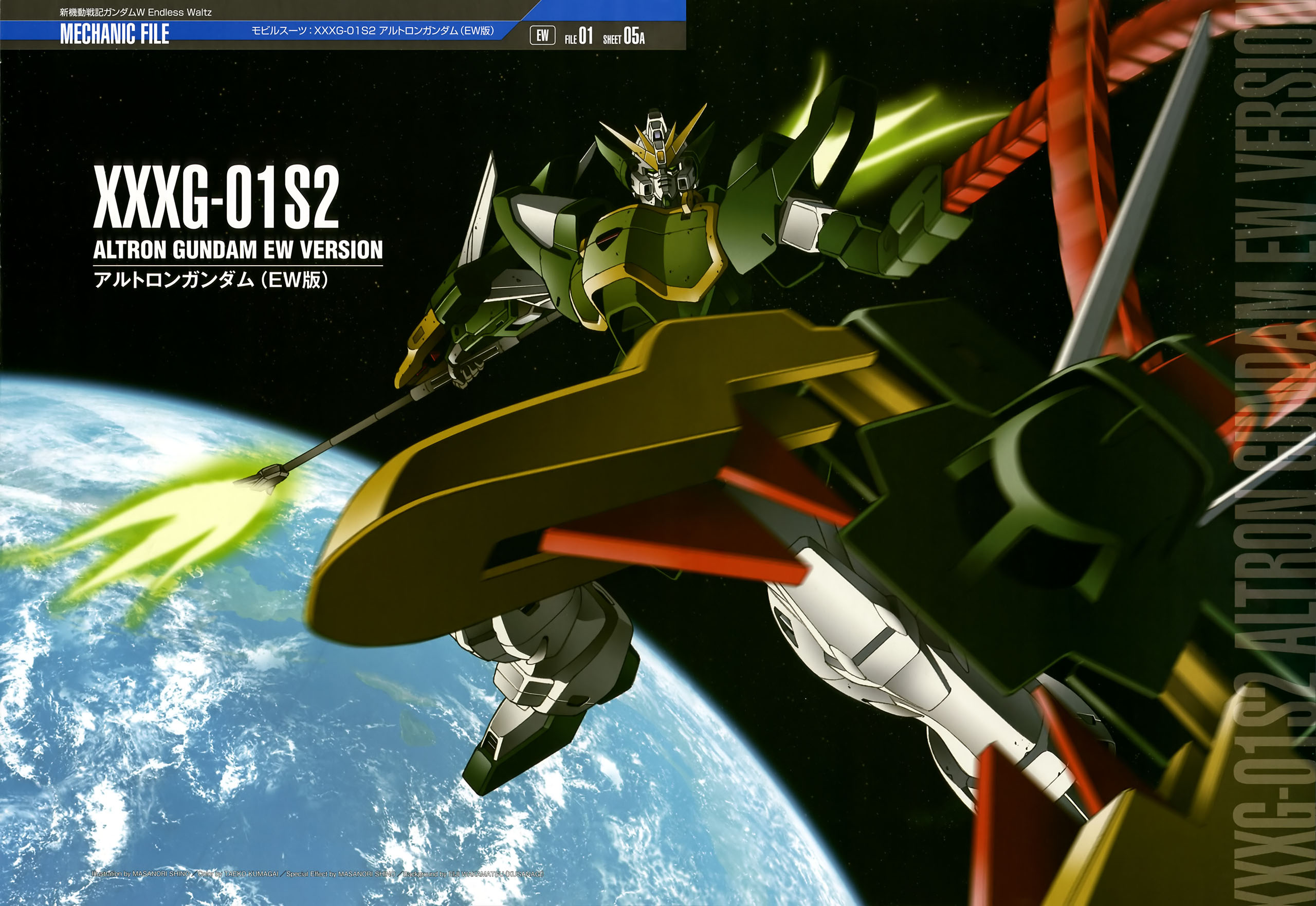
Task: Click the ALTRON GUNDAM EW VERSION subtitle
Action: tap(238, 250)
